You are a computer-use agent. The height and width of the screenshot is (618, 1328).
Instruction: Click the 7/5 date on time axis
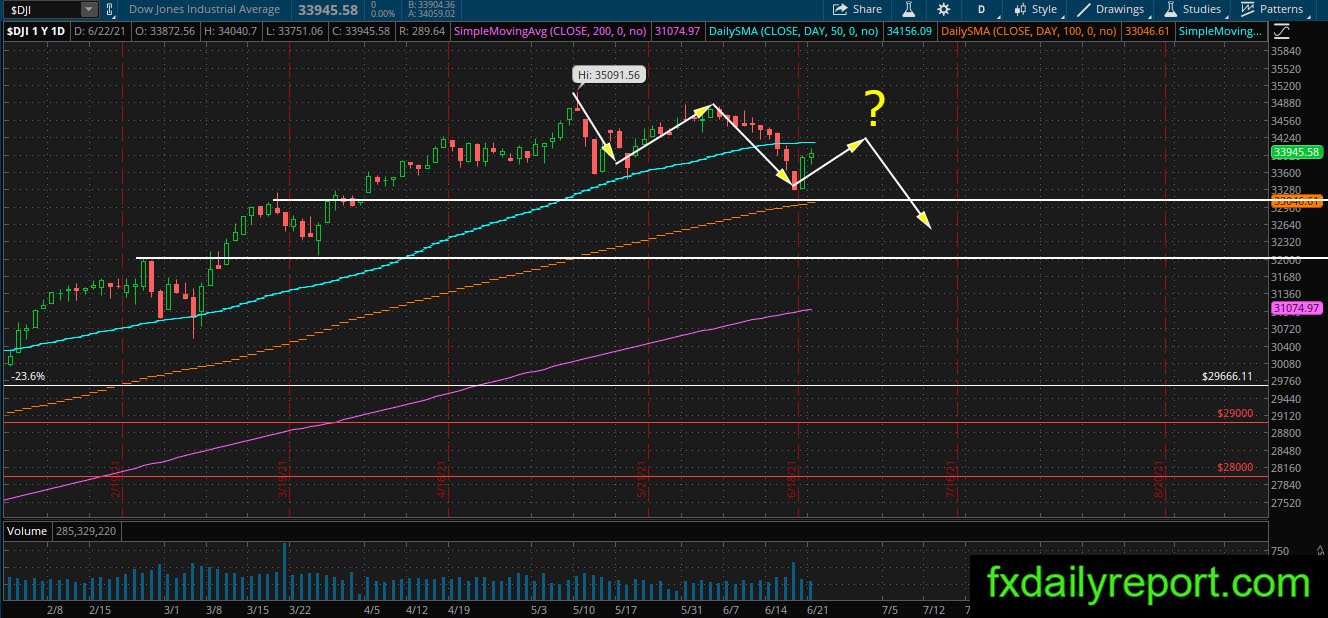click(889, 608)
